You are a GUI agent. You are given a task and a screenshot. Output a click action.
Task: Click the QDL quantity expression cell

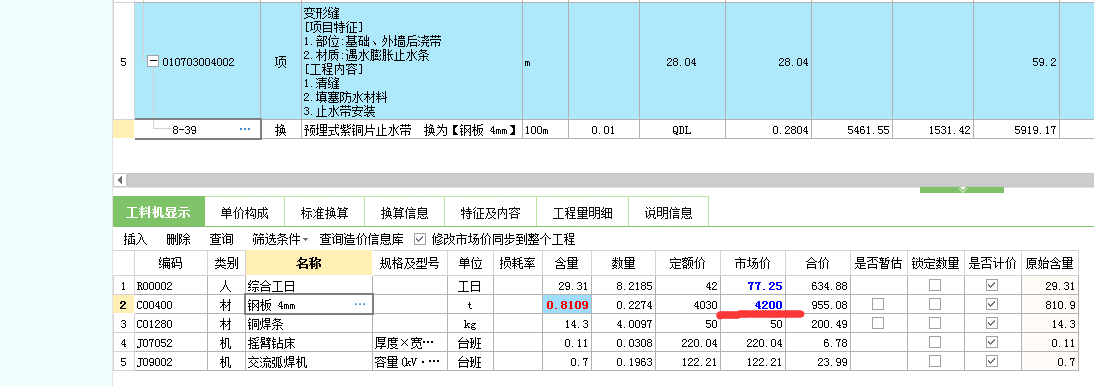682,130
